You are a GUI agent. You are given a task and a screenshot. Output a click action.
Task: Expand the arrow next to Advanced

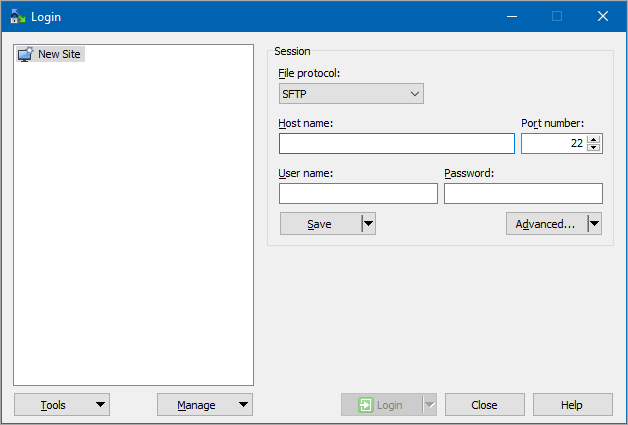[x=595, y=224]
